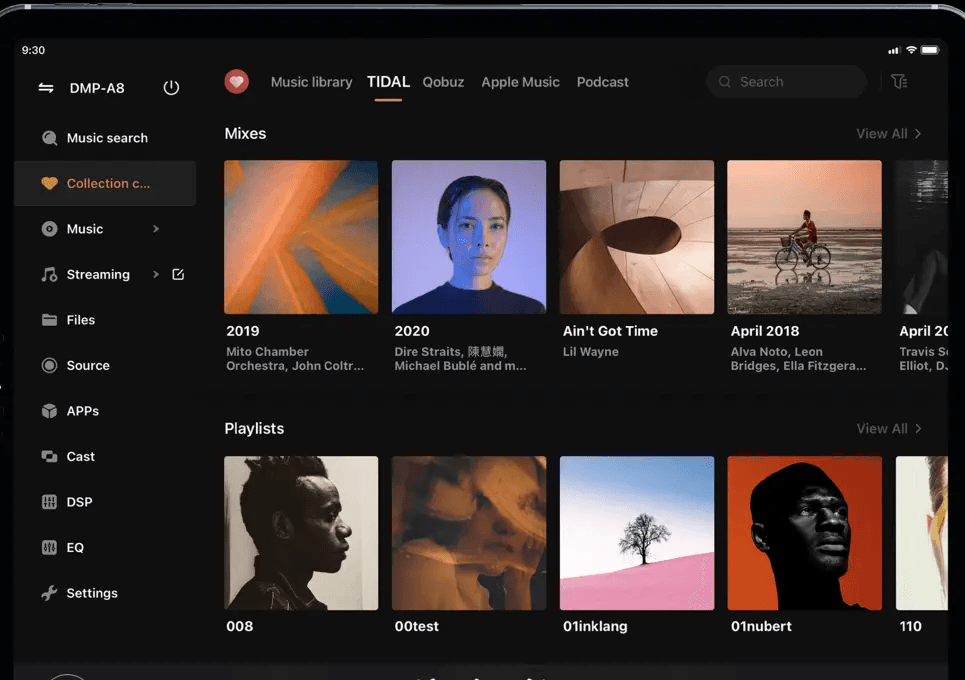Screen dimensions: 965x680
Task: Click the "Mixes" section heading
Action: [x=245, y=134]
